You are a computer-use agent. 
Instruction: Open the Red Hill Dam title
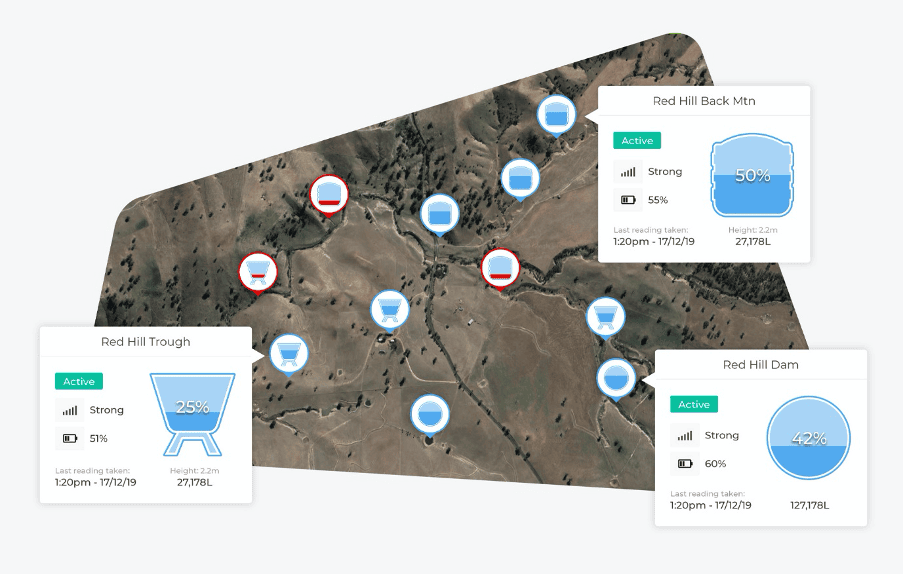coord(760,365)
